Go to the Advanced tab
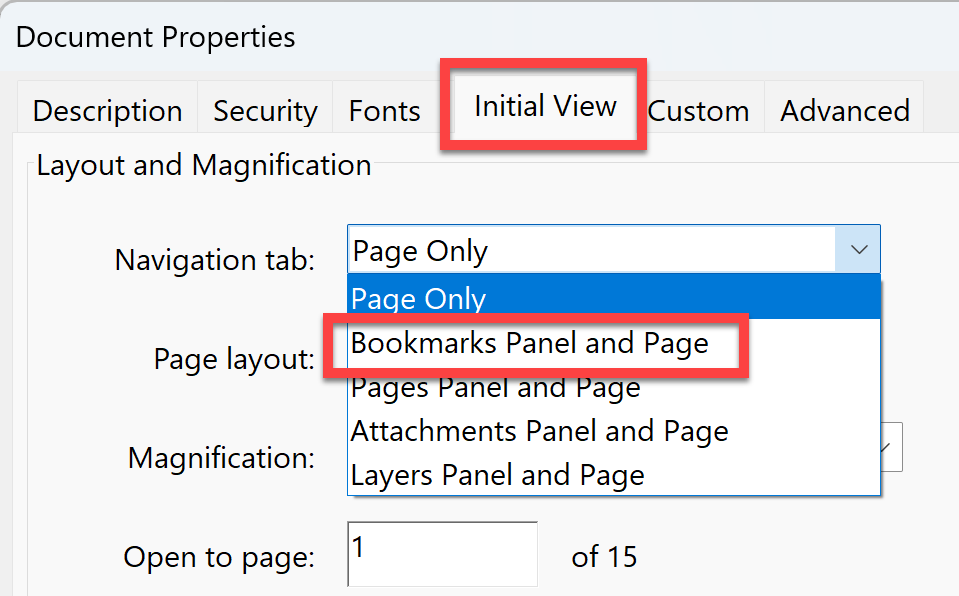The image size is (959, 596). click(x=844, y=110)
